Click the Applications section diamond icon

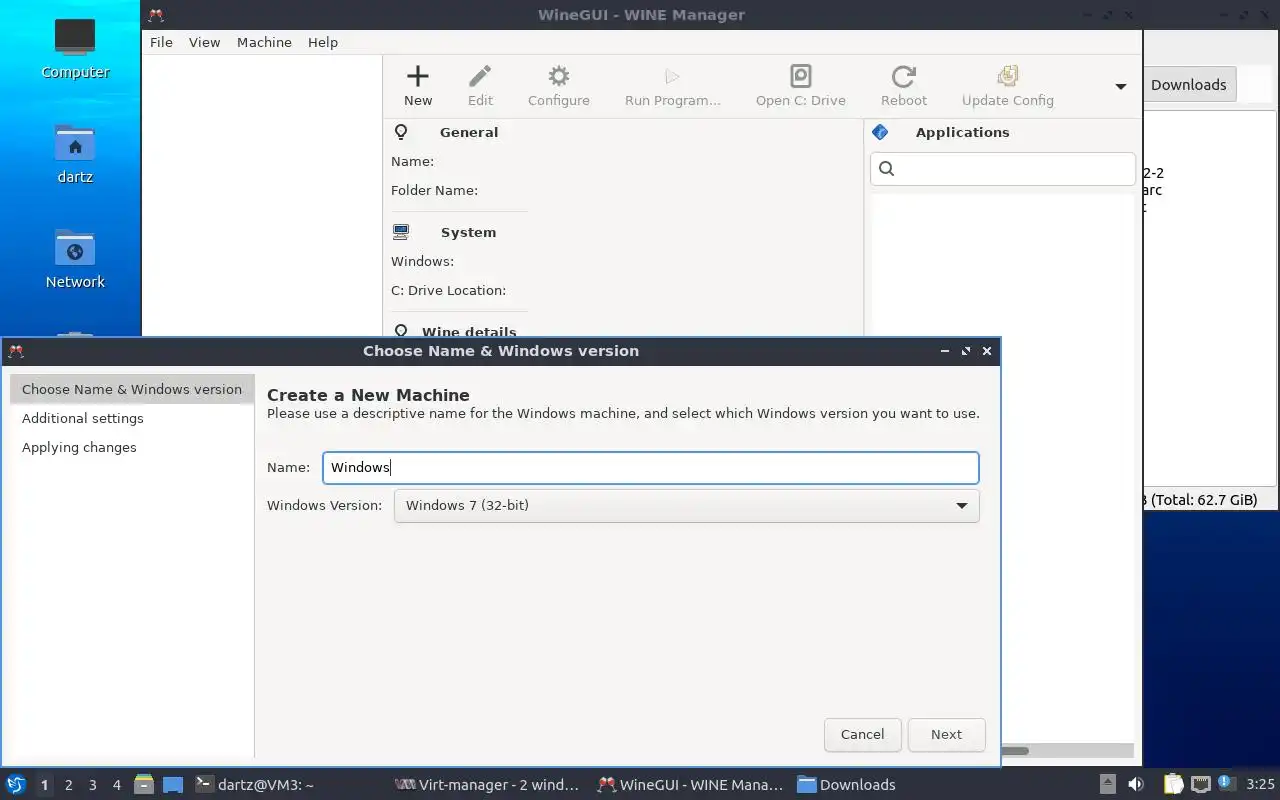pos(880,132)
